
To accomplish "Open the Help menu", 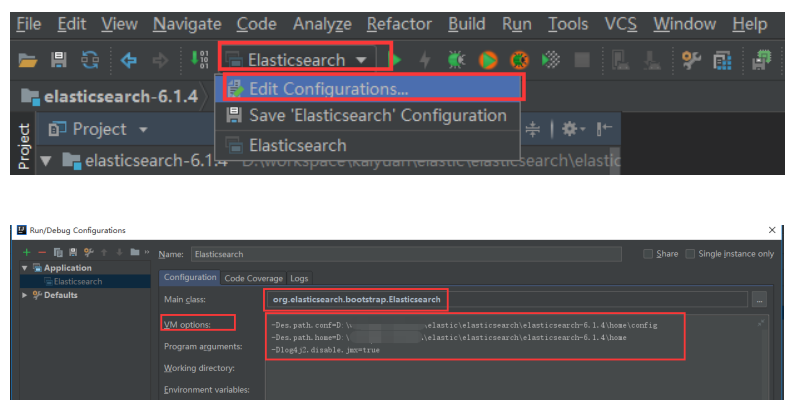I will click(x=749, y=24).
